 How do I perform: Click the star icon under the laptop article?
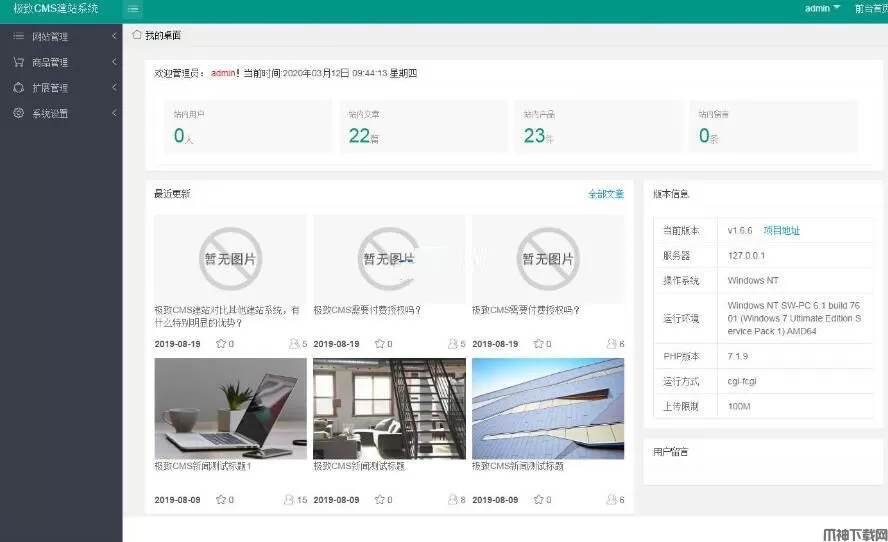tap(221, 499)
